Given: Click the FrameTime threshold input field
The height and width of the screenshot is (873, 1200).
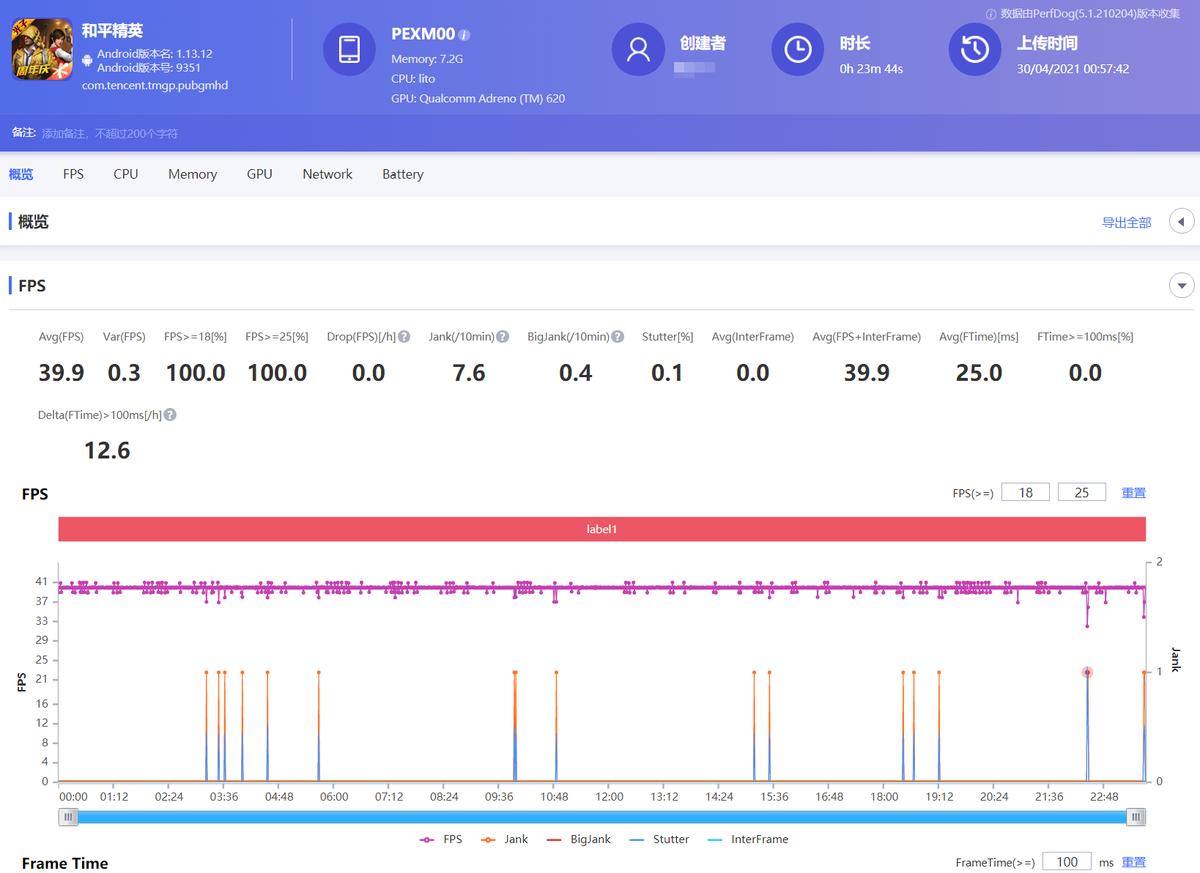Looking at the screenshot, I should pos(1067,862).
